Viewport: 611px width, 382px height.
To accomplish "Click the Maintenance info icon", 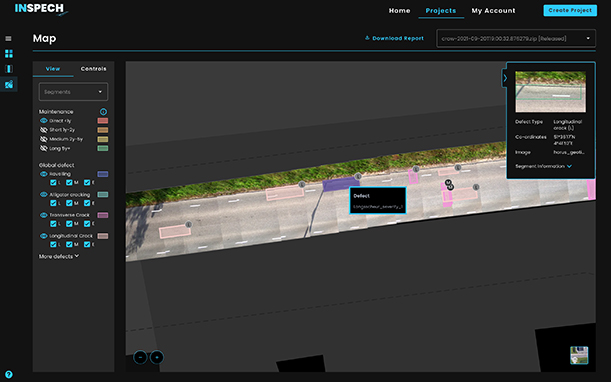I will tap(103, 111).
